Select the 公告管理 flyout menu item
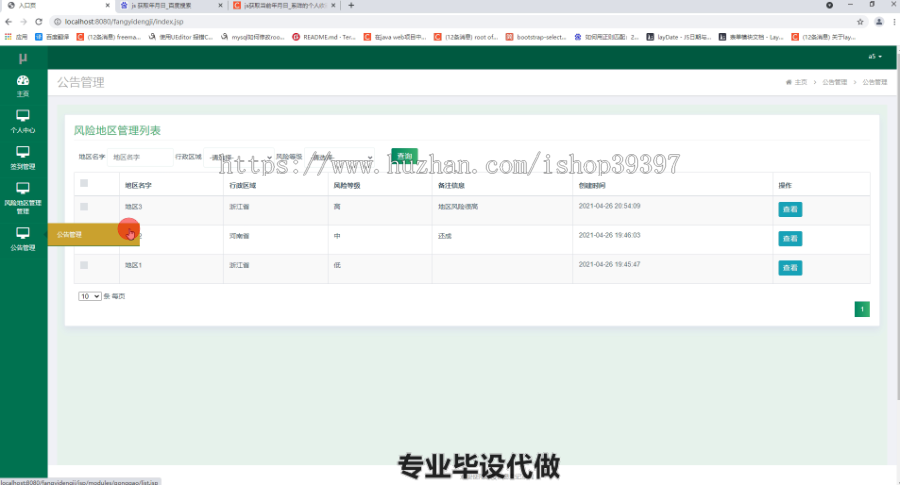Viewport: 900px width, 485px height. (x=94, y=235)
